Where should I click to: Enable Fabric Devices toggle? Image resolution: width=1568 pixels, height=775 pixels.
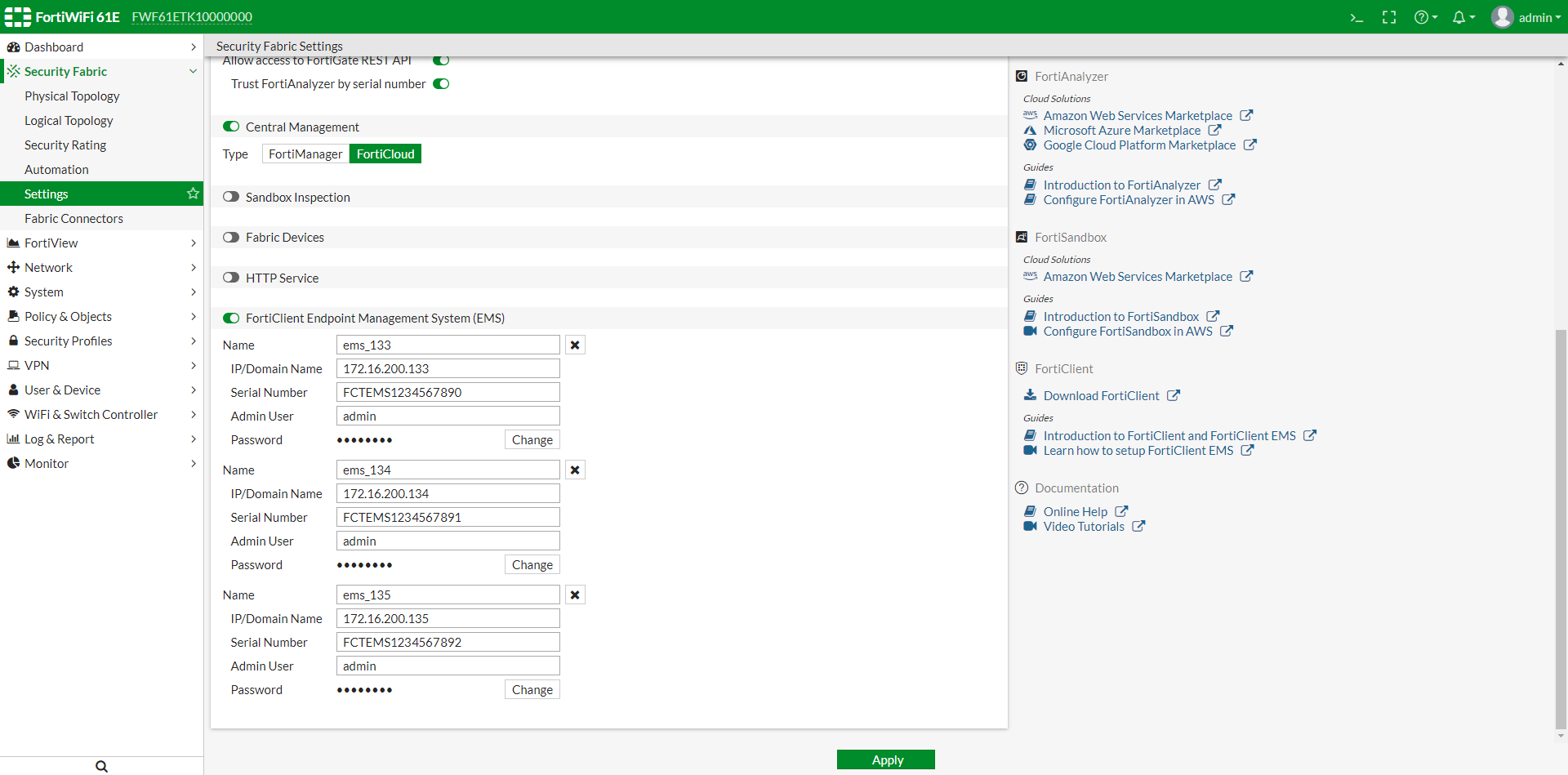pyautogui.click(x=231, y=237)
